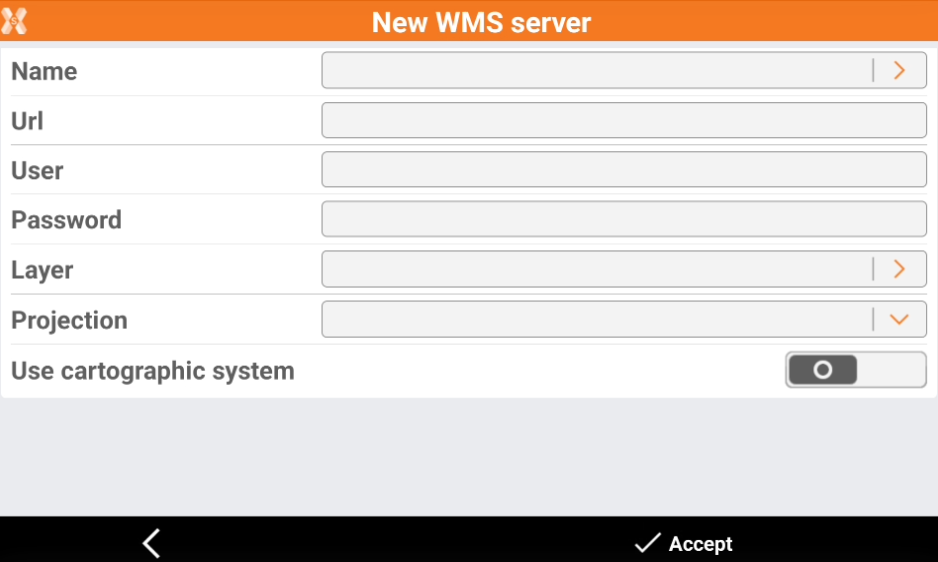Select the User input field
This screenshot has height=562, width=938.
pos(623,170)
